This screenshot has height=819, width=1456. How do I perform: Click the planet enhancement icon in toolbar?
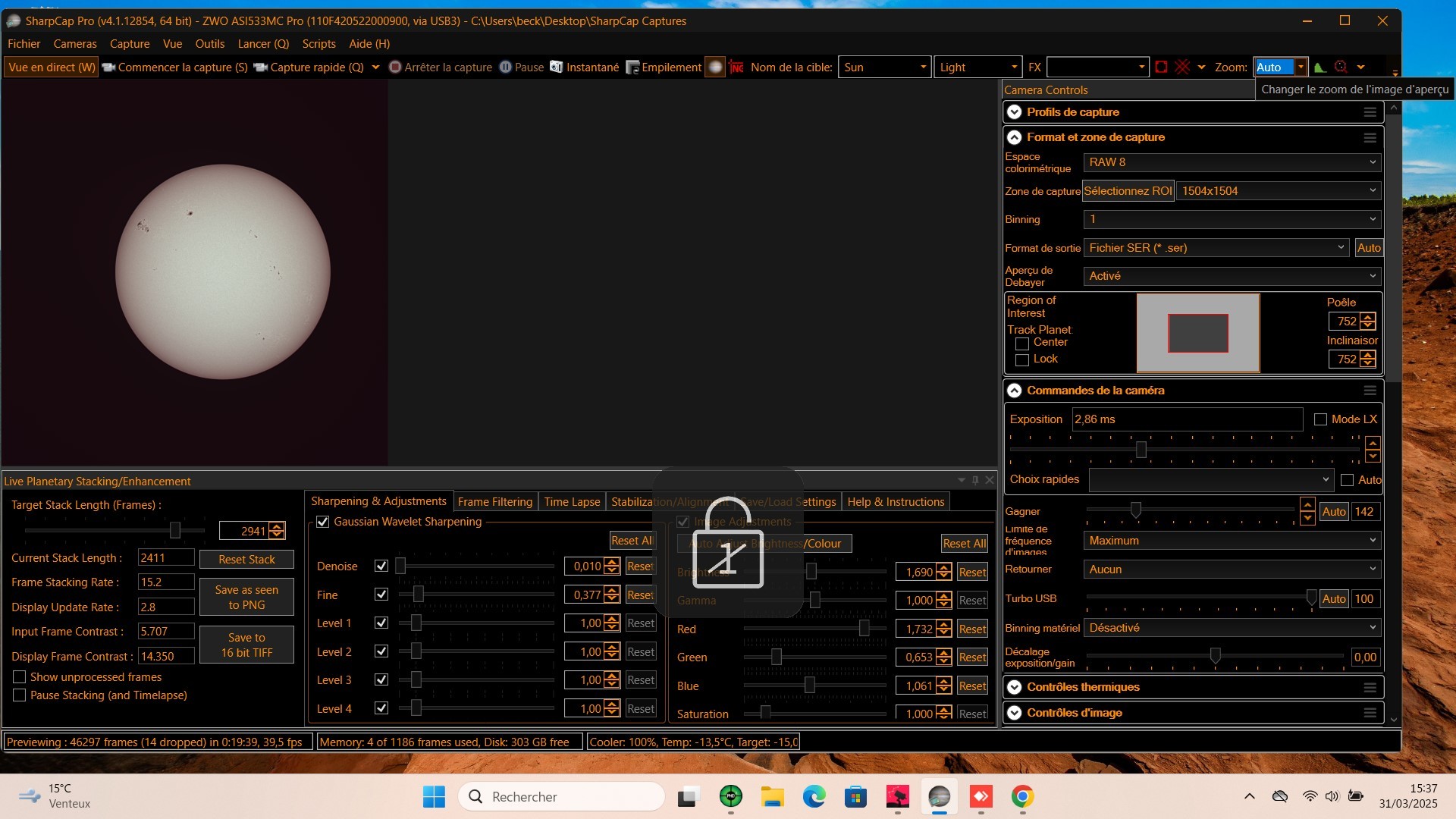click(714, 67)
